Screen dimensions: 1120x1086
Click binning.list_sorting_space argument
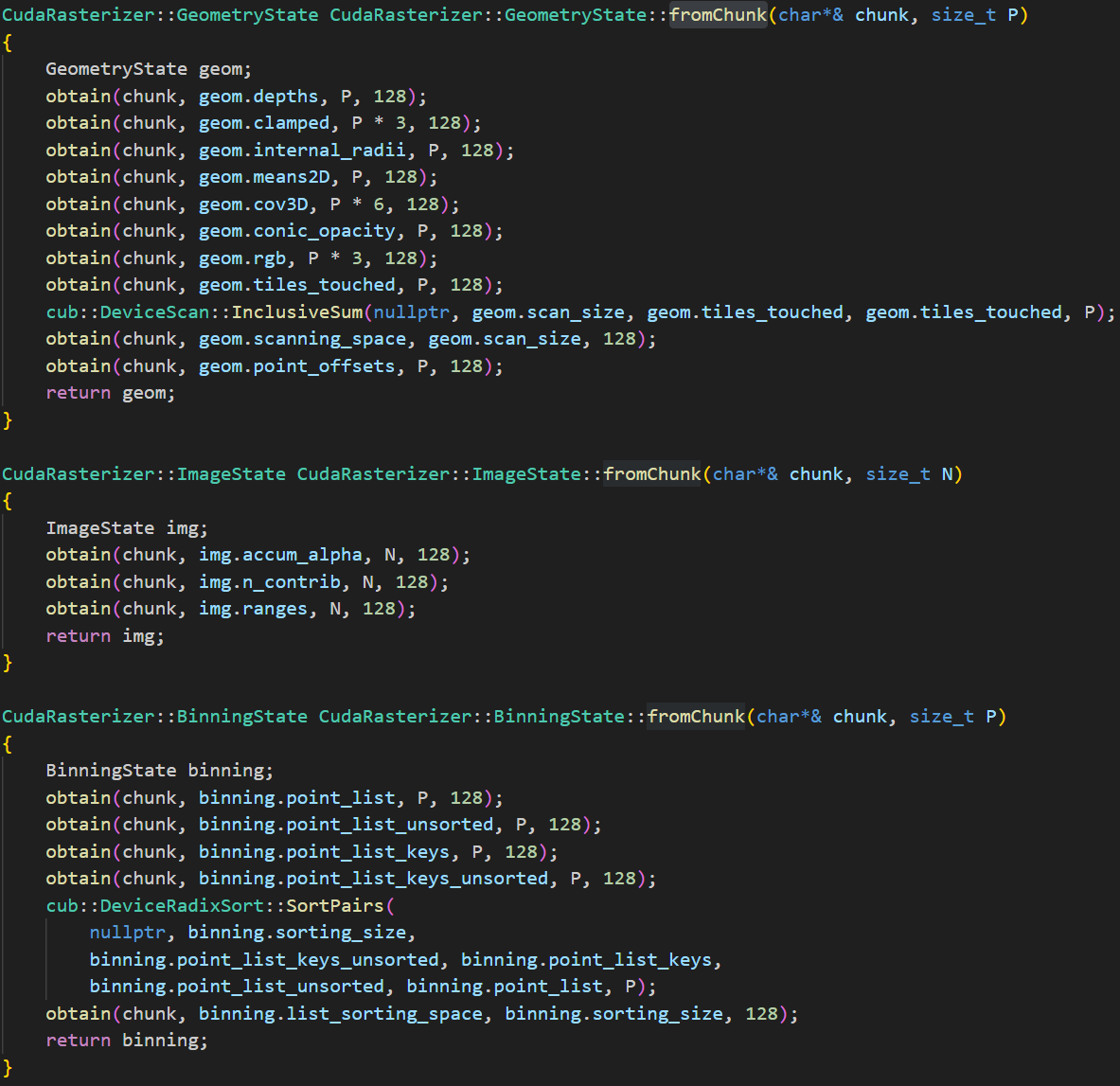pos(340,1014)
